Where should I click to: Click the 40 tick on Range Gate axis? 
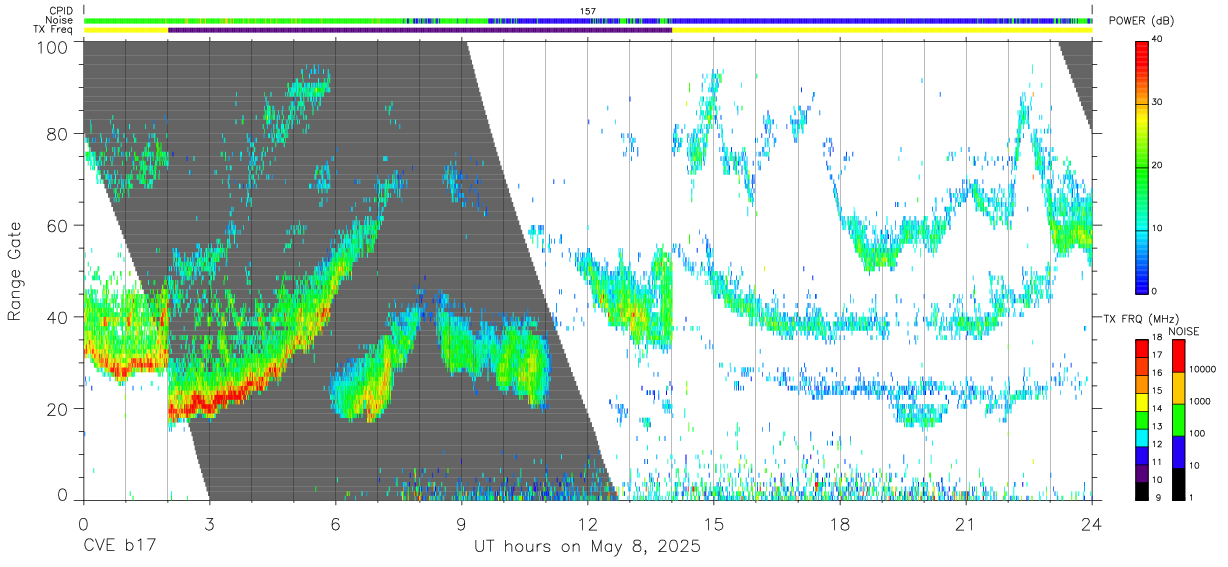58,317
